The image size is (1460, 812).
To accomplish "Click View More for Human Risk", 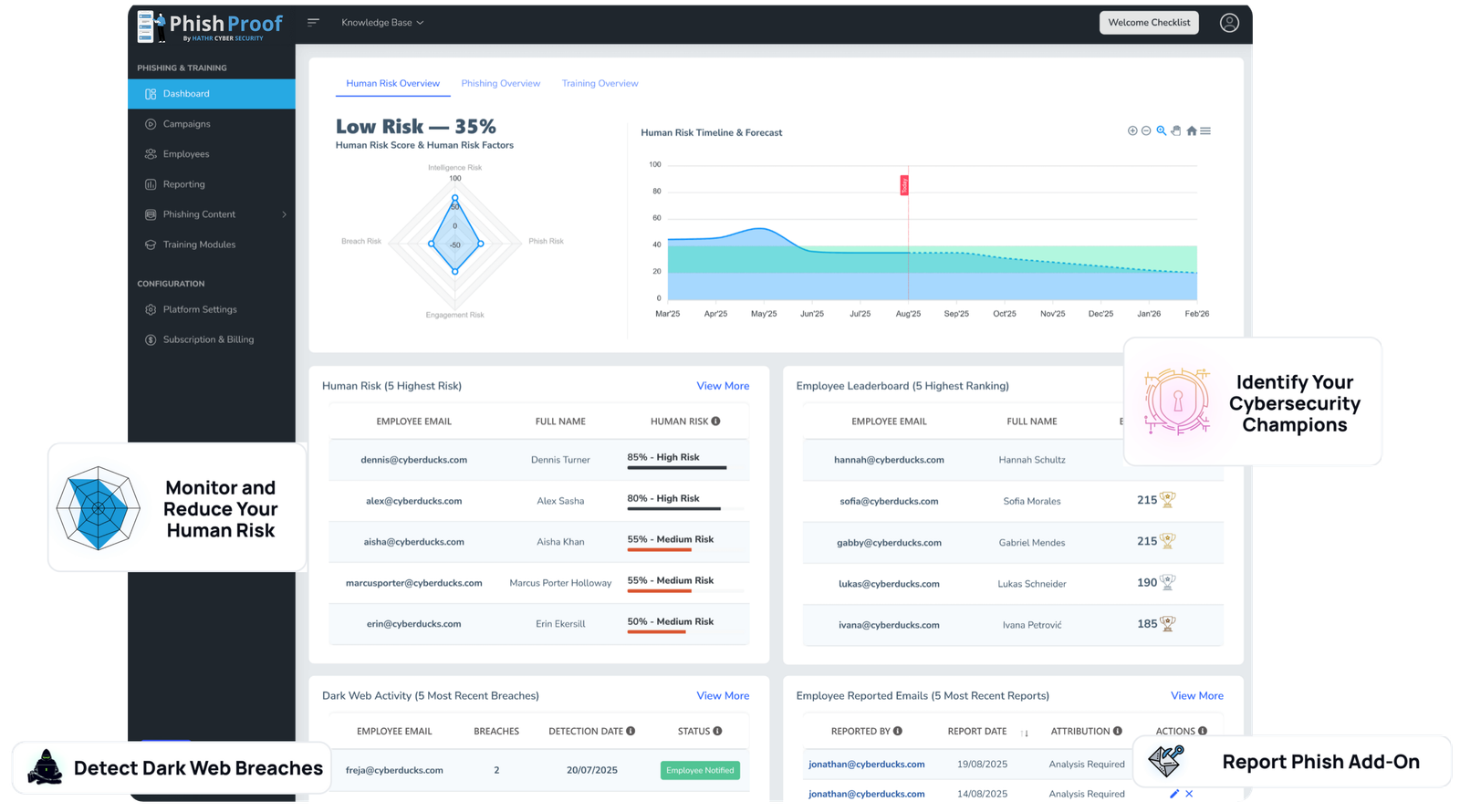I will coord(723,386).
